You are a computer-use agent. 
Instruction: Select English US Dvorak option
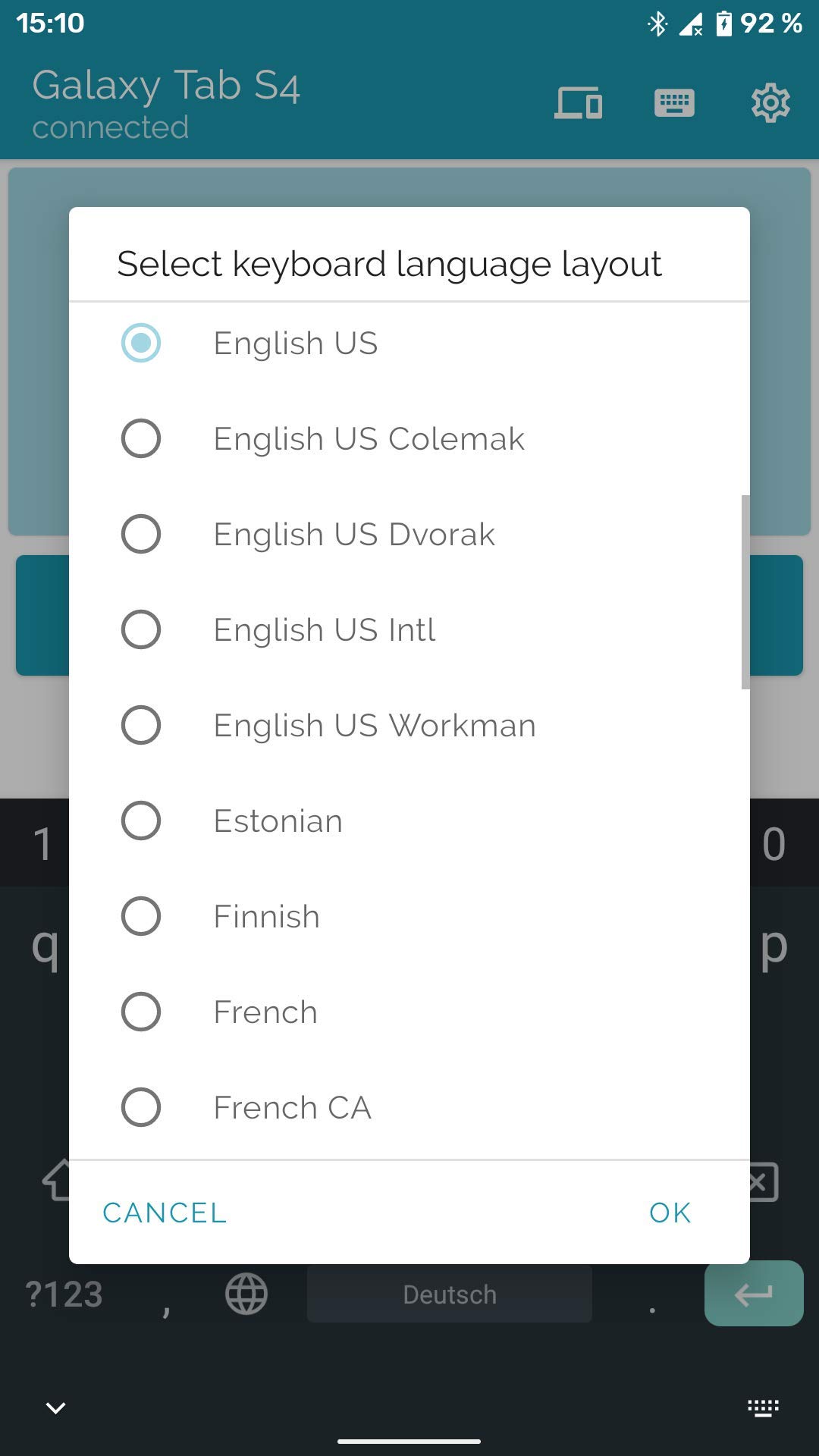141,534
